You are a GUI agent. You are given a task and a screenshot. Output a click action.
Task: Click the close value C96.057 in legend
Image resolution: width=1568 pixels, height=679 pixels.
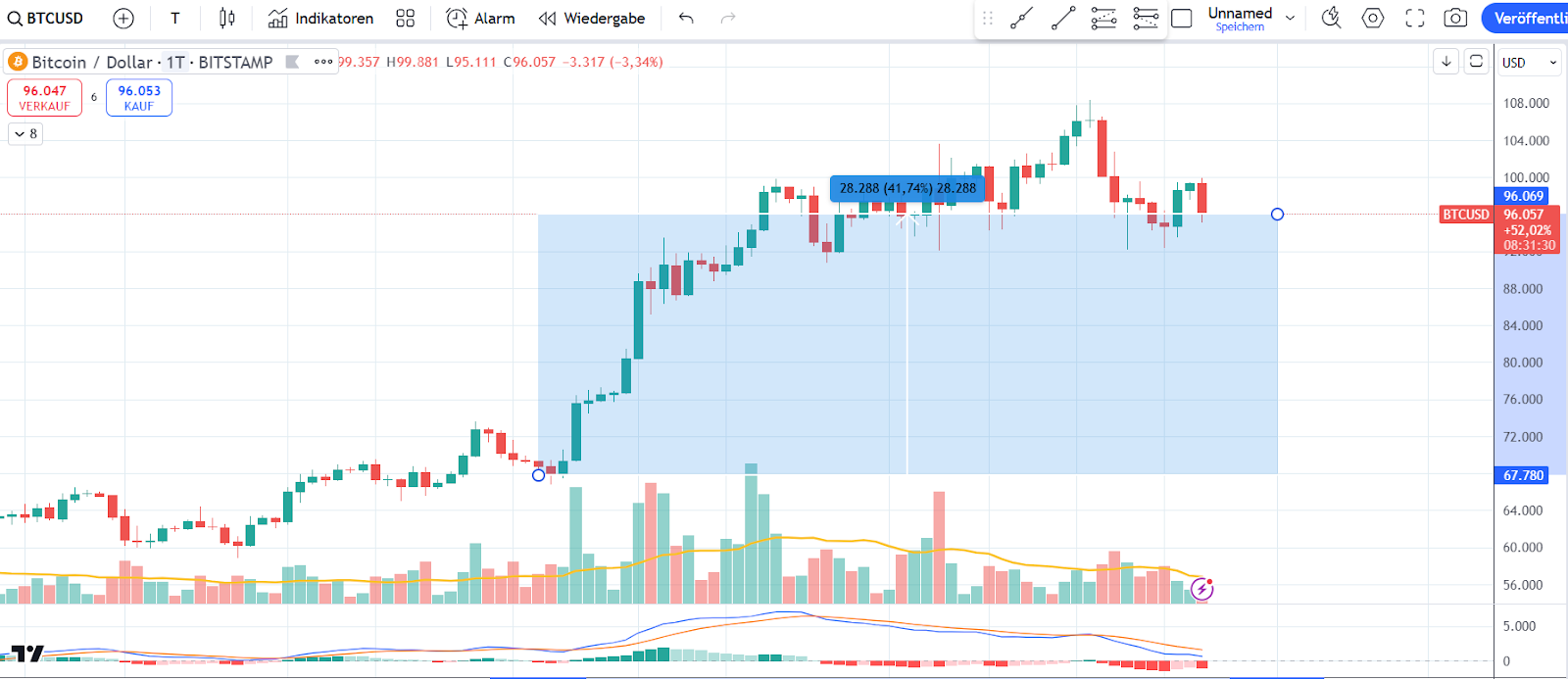(529, 62)
